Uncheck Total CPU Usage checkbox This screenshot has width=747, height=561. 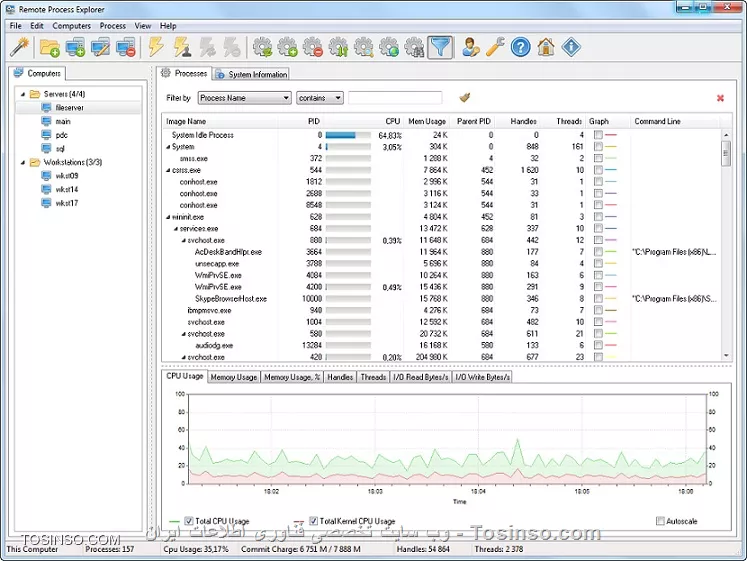[x=189, y=521]
